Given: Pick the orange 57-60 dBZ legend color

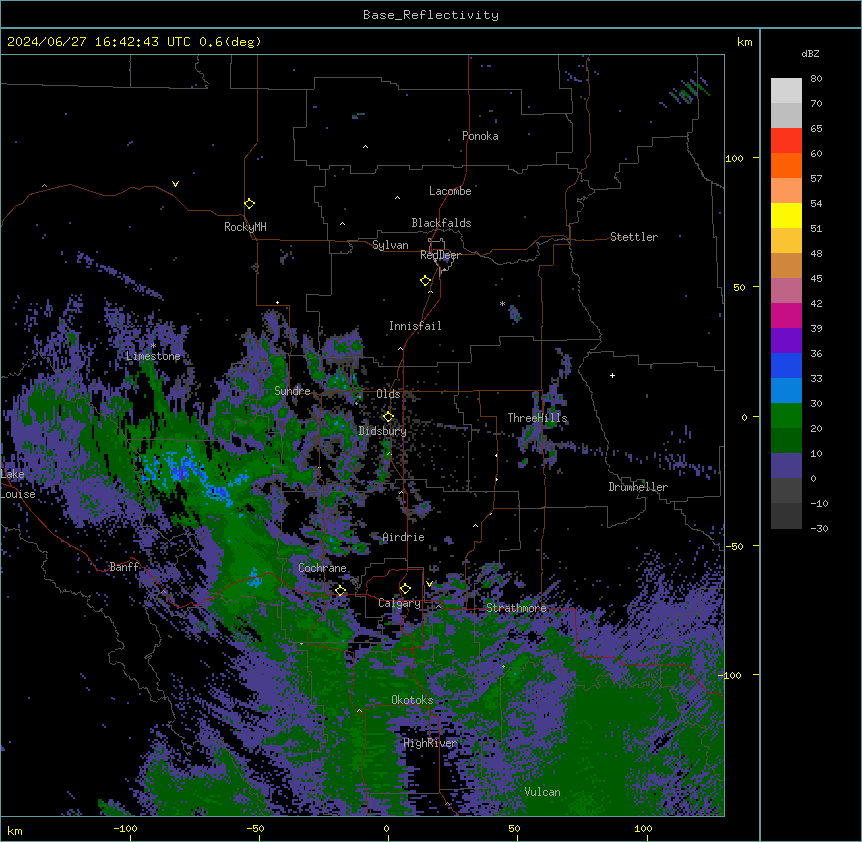Looking at the screenshot, I should point(786,165).
